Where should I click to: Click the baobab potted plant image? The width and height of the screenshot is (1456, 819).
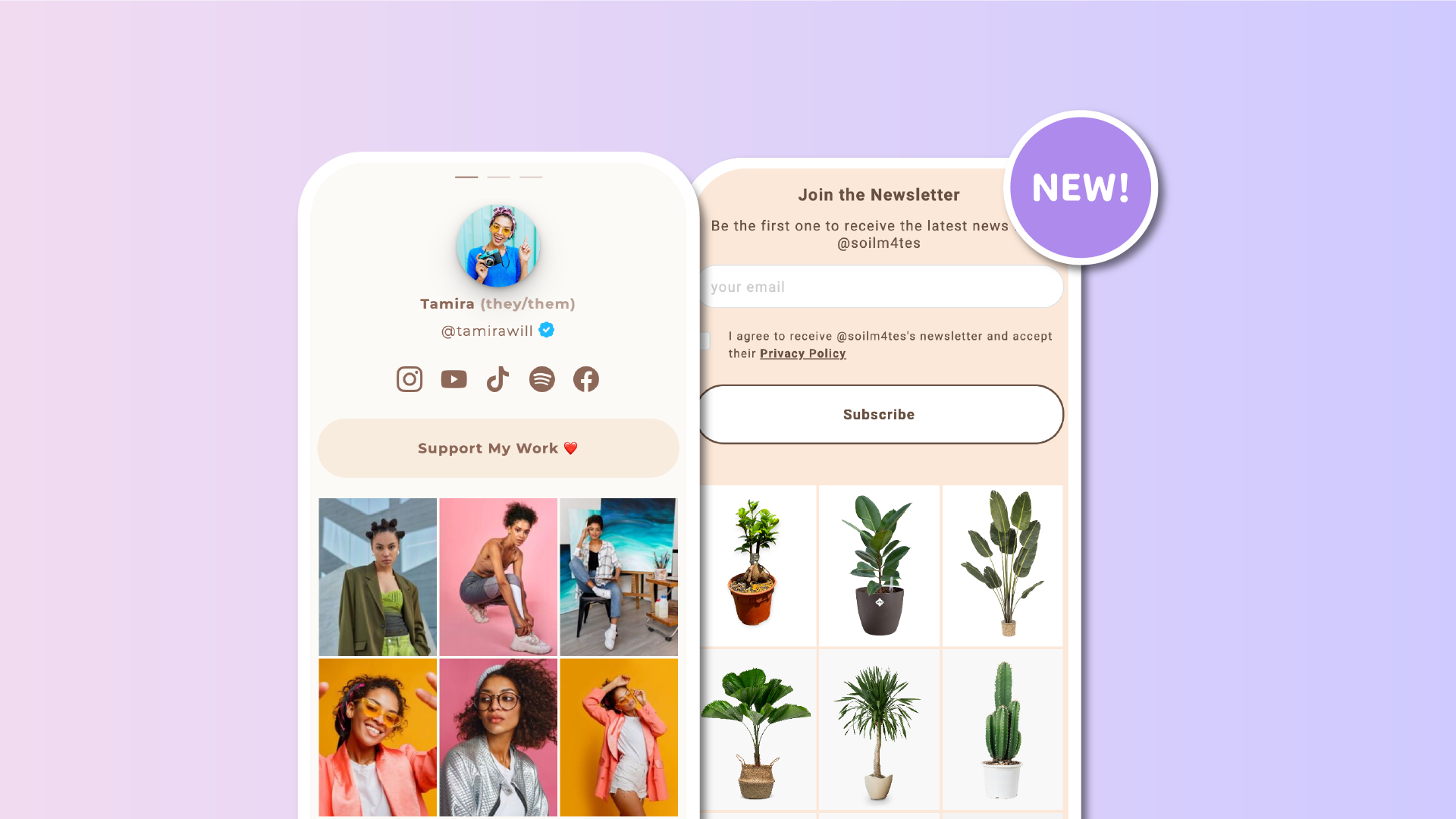757,565
